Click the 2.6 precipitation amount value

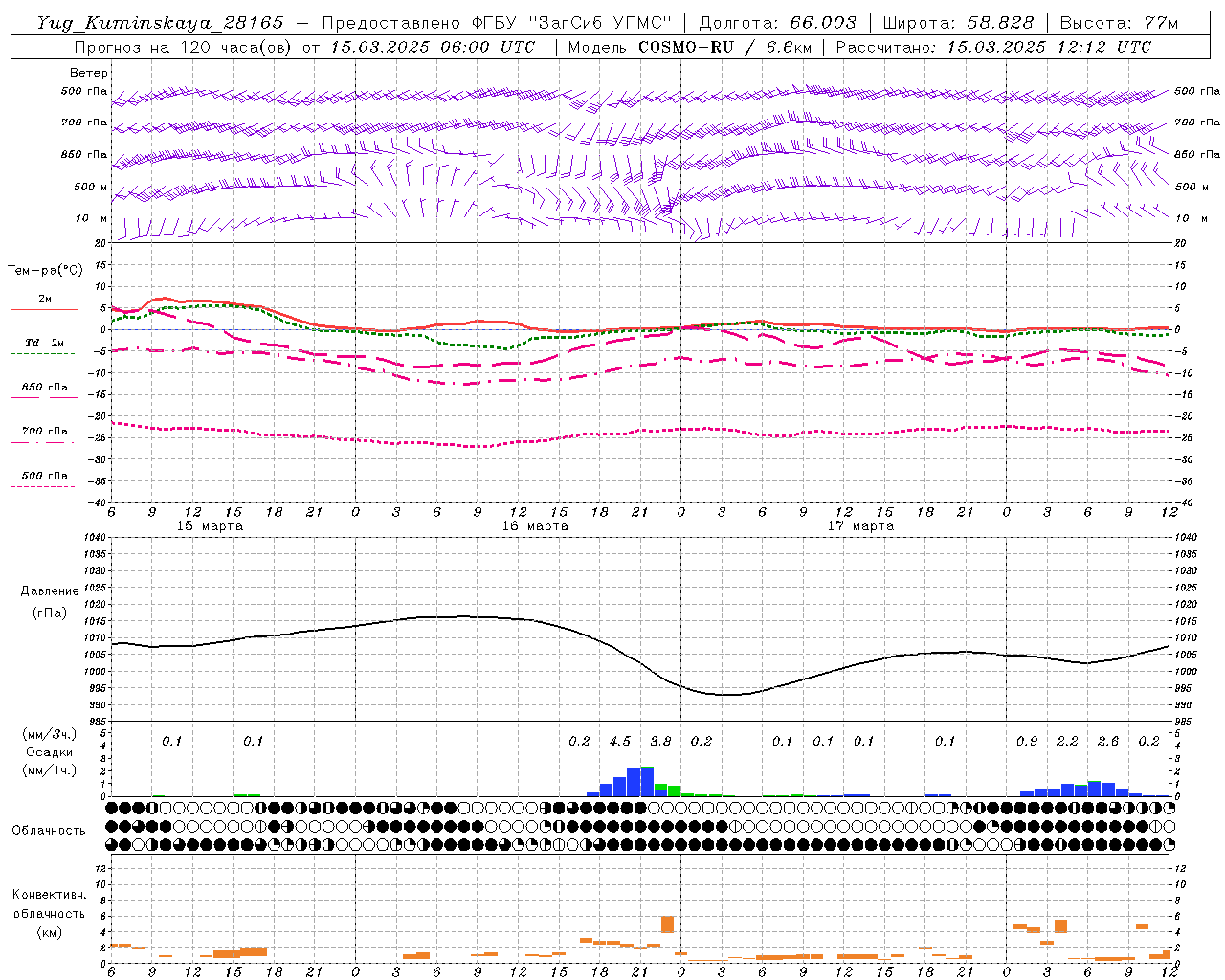1108,741
